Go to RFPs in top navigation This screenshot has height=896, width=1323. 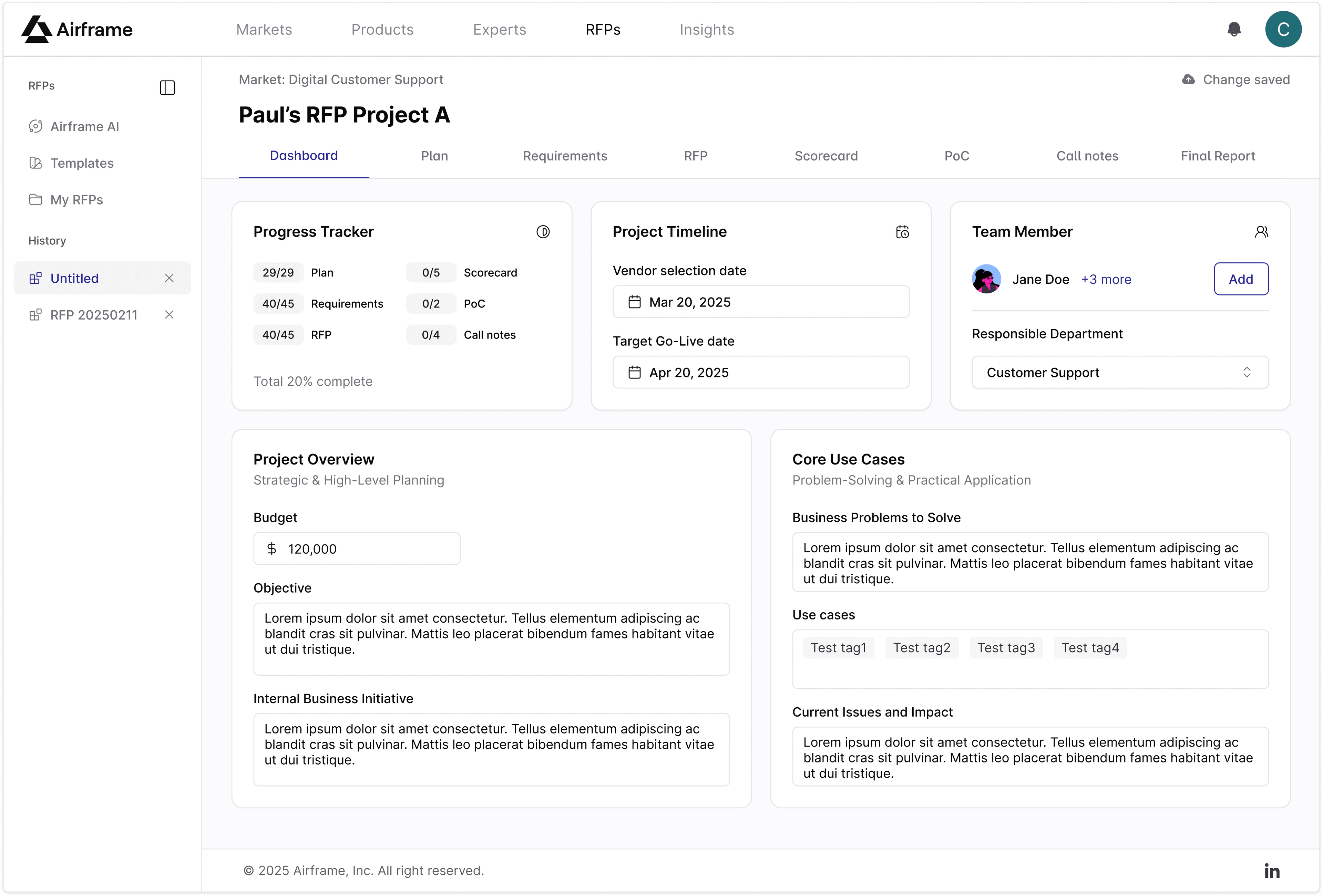click(x=603, y=30)
